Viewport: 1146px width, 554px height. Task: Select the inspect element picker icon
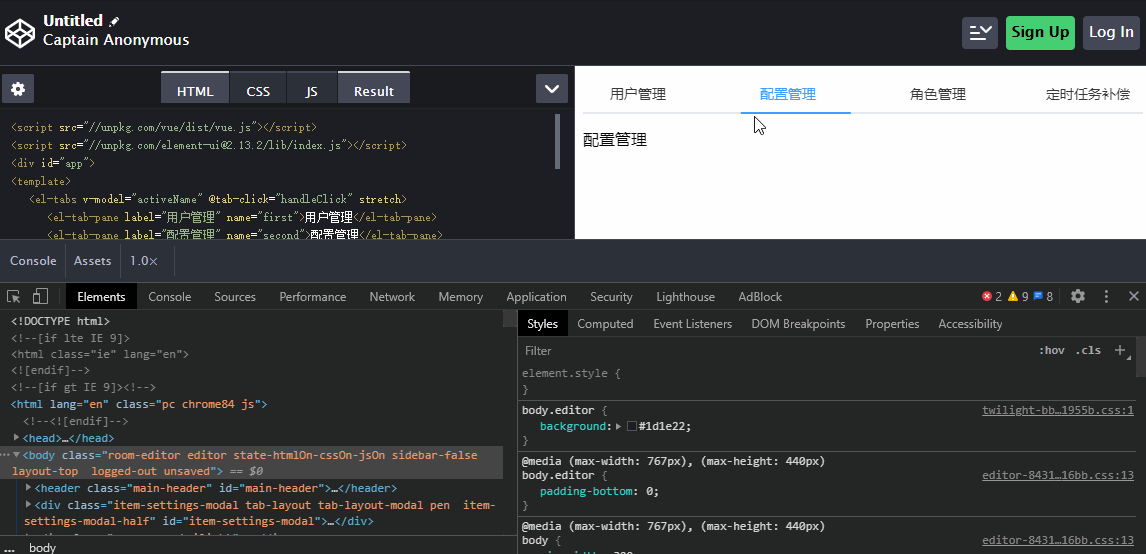(x=14, y=296)
